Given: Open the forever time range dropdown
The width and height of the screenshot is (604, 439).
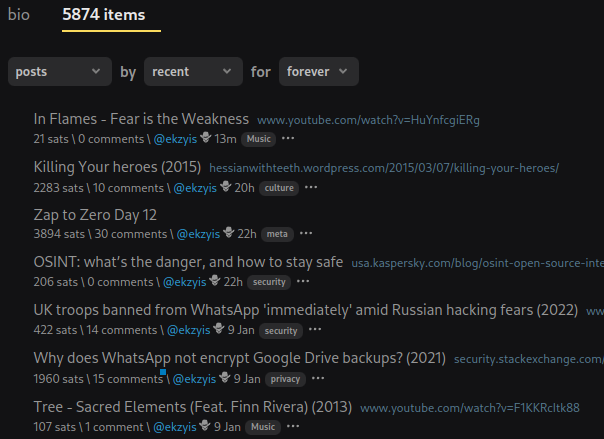Looking at the screenshot, I should click(x=318, y=72).
